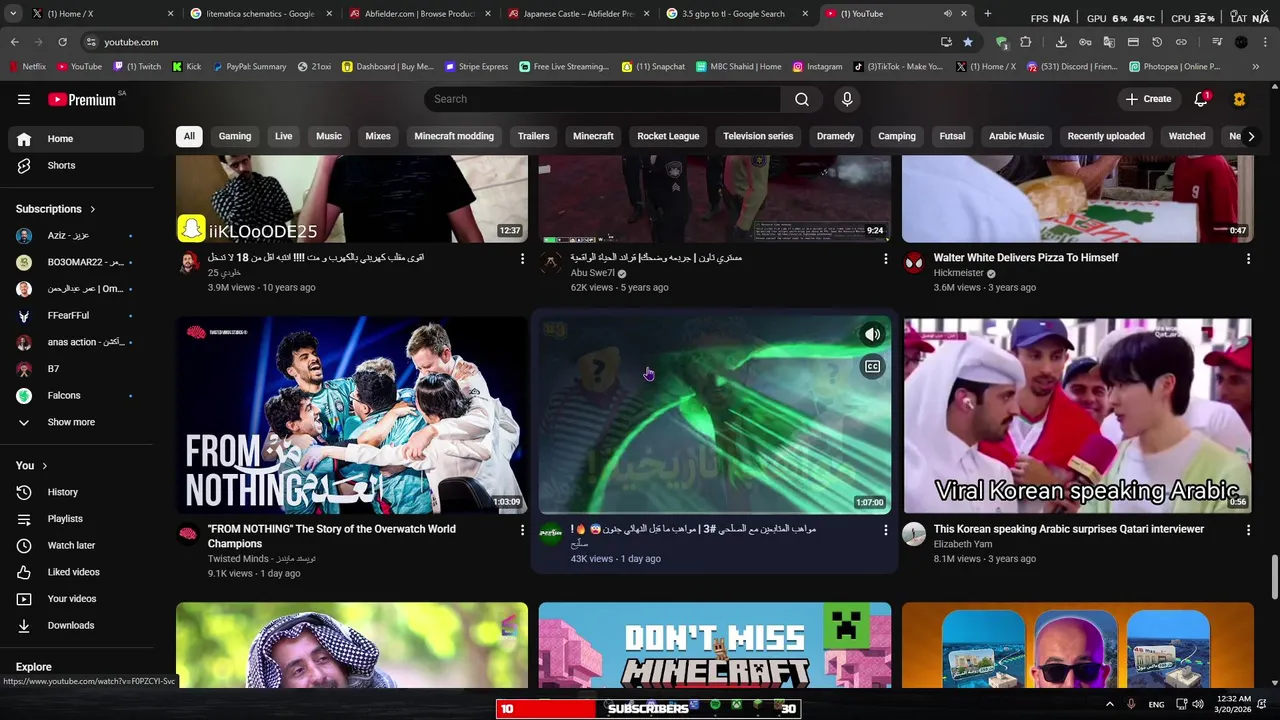Open DON'T MISS MINECRAFT thumbnail

(715, 645)
